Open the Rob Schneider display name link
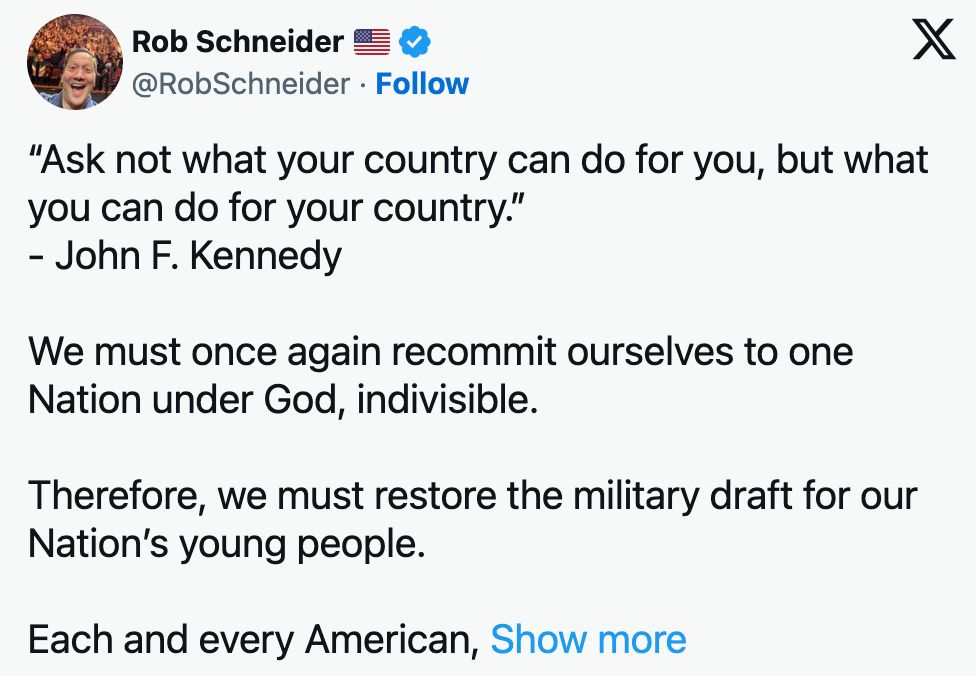The height and width of the screenshot is (676, 976). pyautogui.click(x=237, y=42)
